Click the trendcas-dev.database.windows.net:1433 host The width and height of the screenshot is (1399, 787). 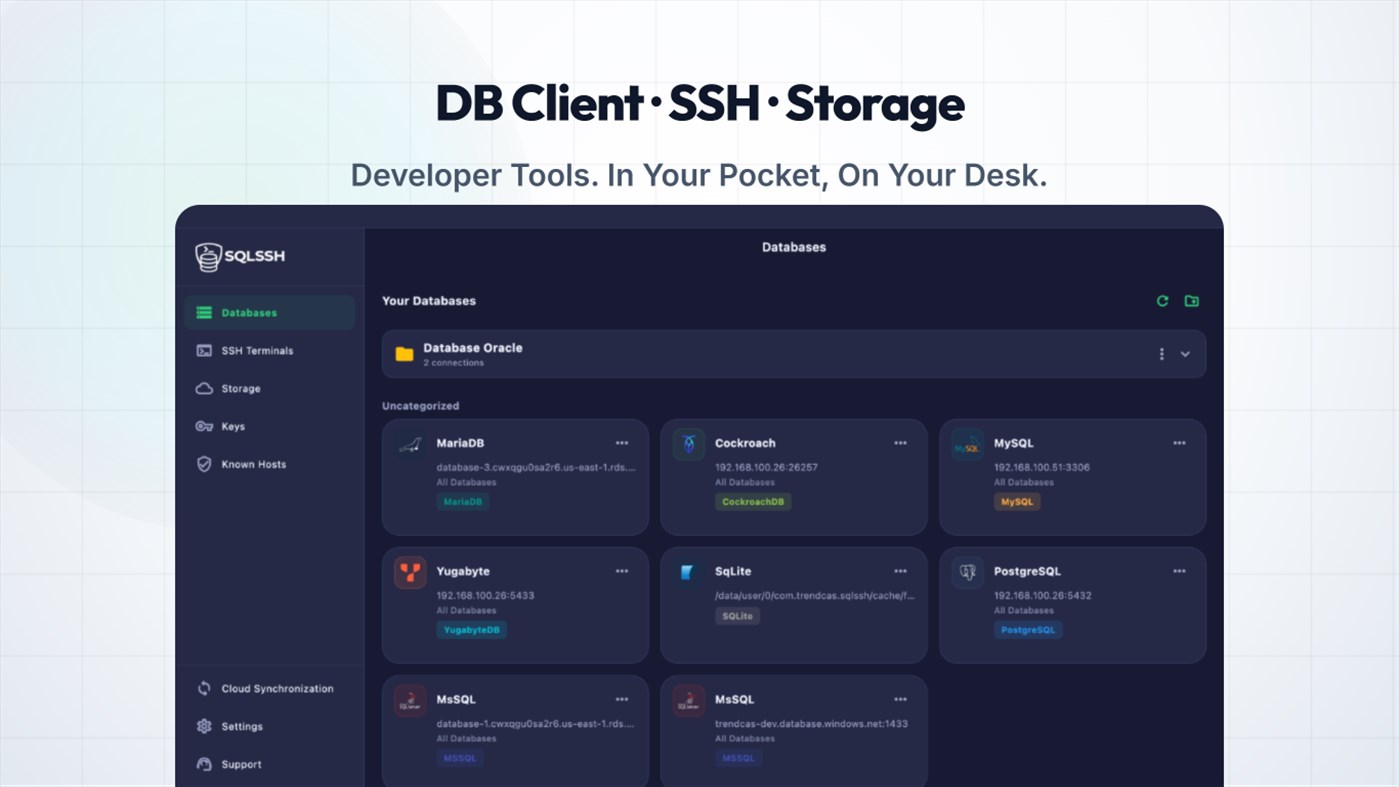pos(811,723)
